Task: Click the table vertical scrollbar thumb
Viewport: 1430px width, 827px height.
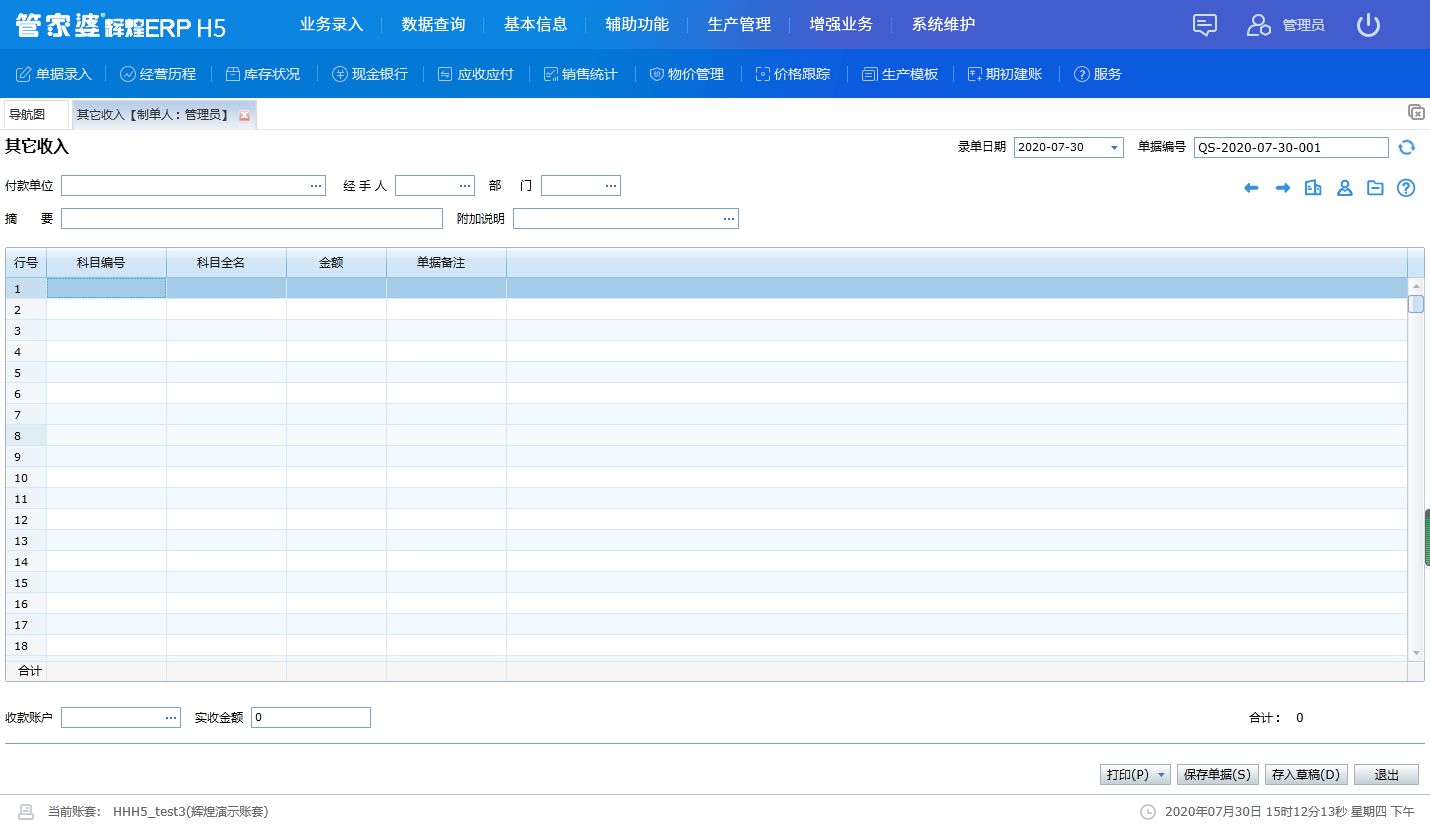Action: [1416, 304]
